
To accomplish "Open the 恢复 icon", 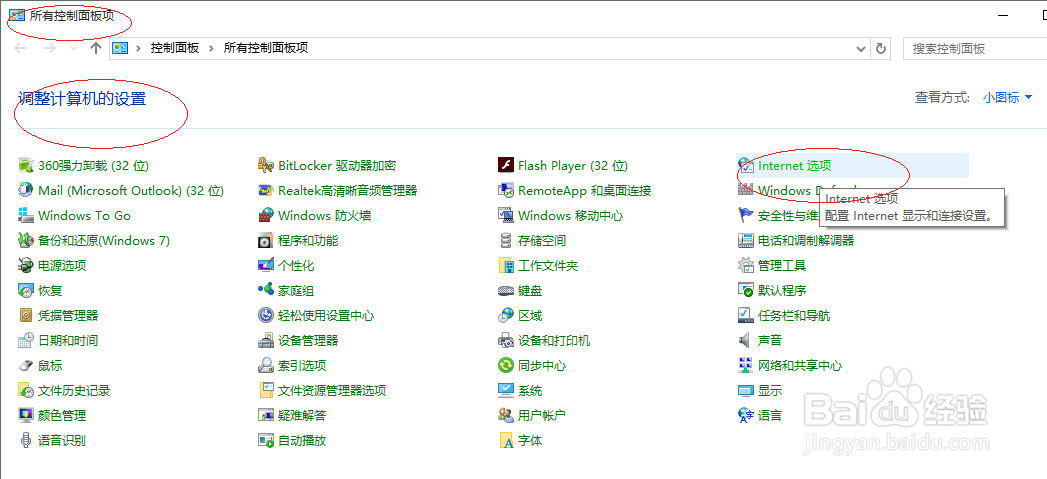I will [x=26, y=291].
